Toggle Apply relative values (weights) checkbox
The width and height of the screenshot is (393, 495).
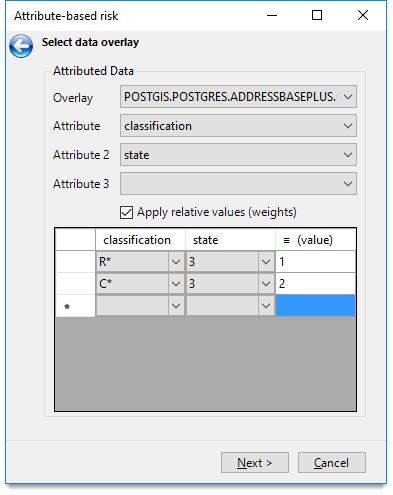pyautogui.click(x=126, y=212)
